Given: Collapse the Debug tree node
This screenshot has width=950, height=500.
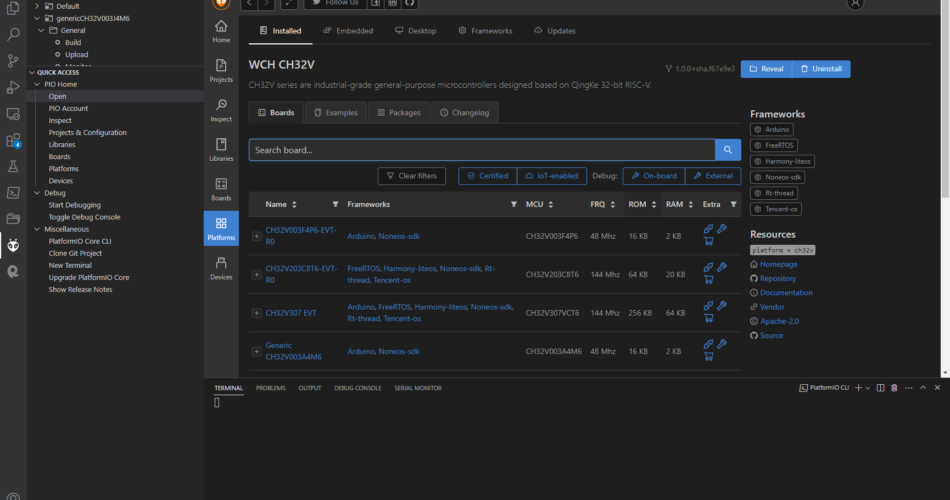Looking at the screenshot, I should point(37,193).
